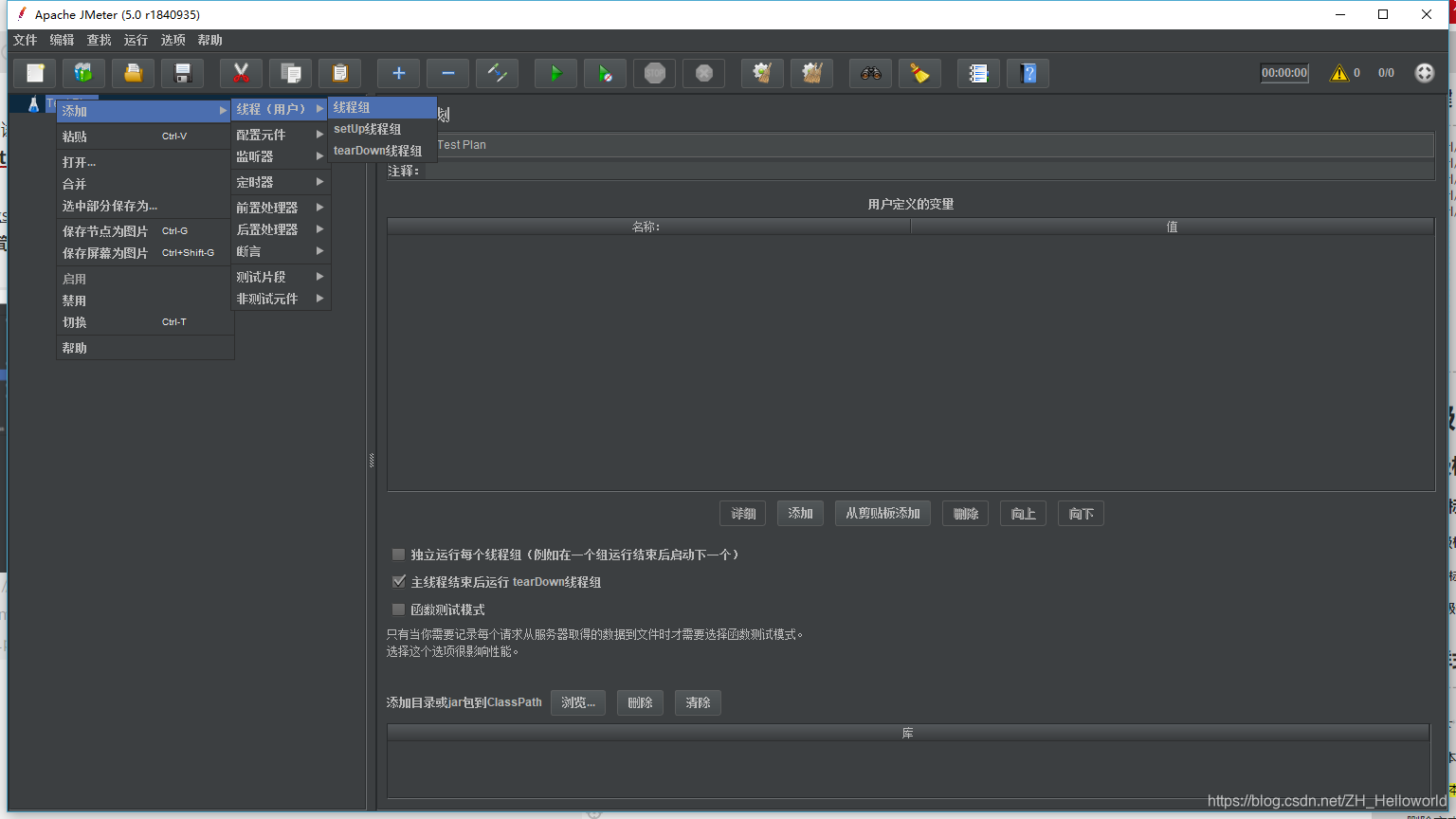Expand the 定时器 submenu
1456x819 pixels.
pyautogui.click(x=281, y=182)
